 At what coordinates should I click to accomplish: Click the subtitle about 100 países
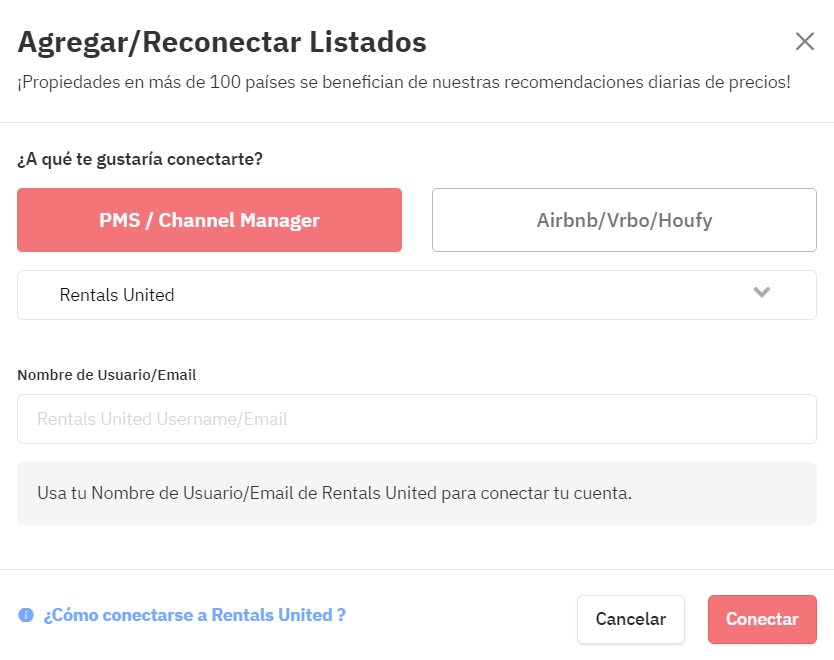tap(404, 82)
